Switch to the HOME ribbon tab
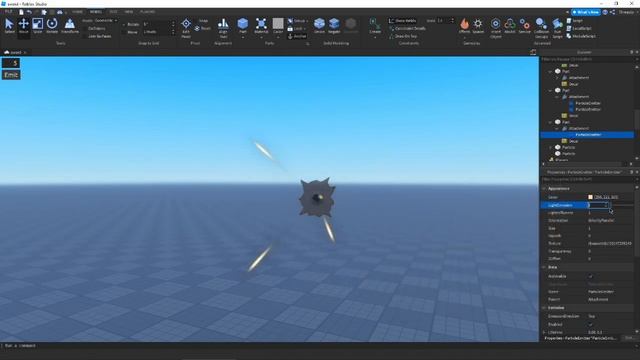The image size is (640, 360). pos(77,12)
